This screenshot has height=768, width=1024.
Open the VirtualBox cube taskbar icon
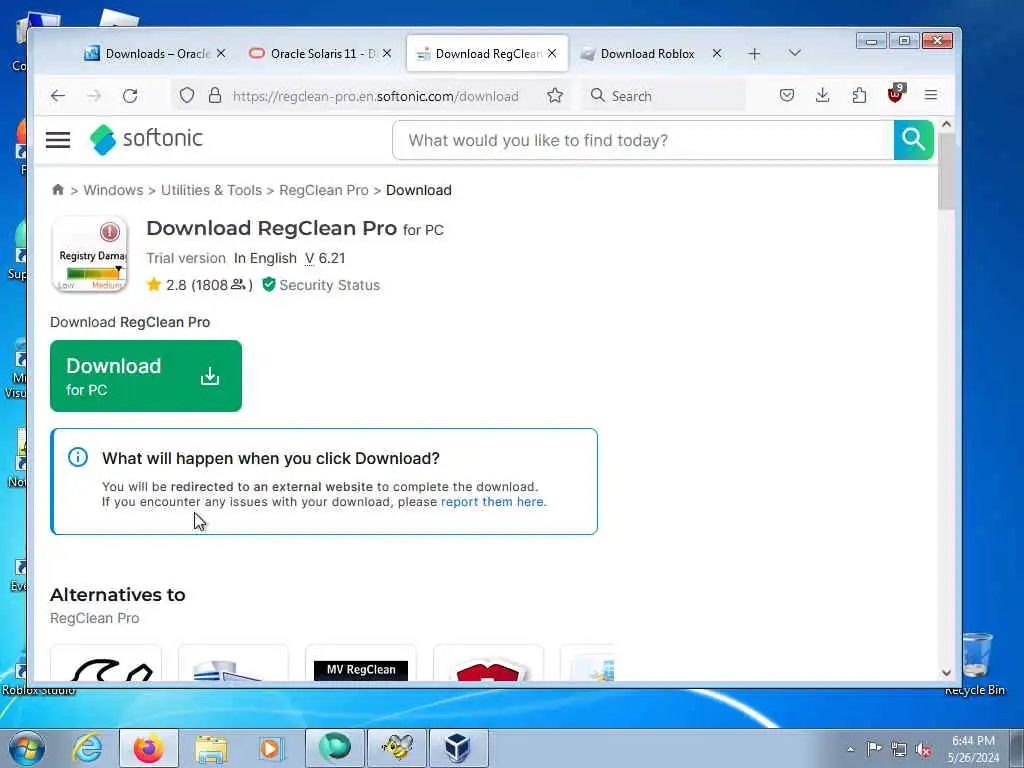(457, 748)
